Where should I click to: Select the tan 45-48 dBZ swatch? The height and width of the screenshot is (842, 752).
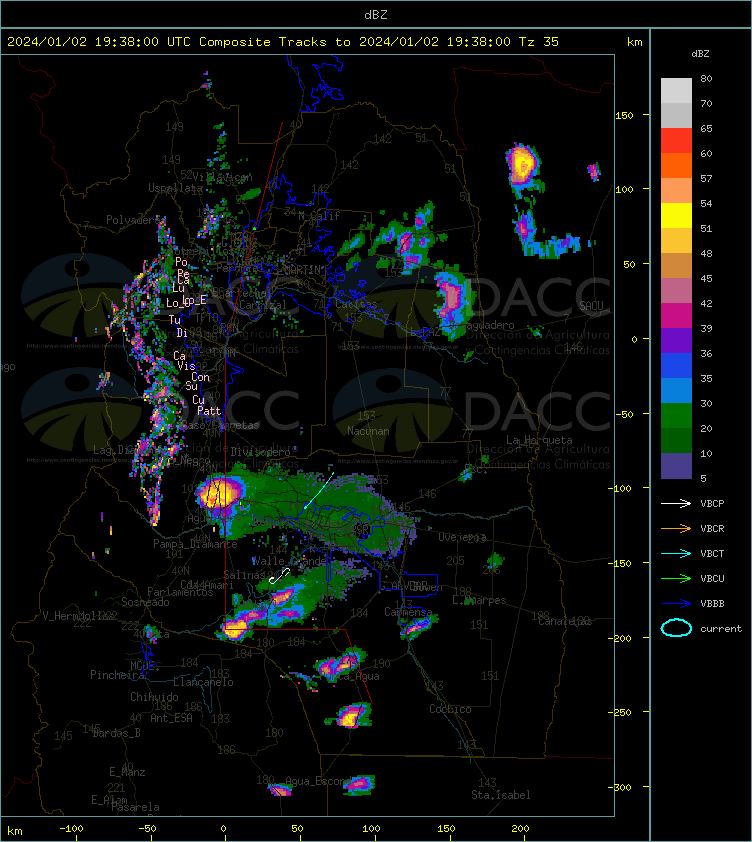click(x=676, y=265)
